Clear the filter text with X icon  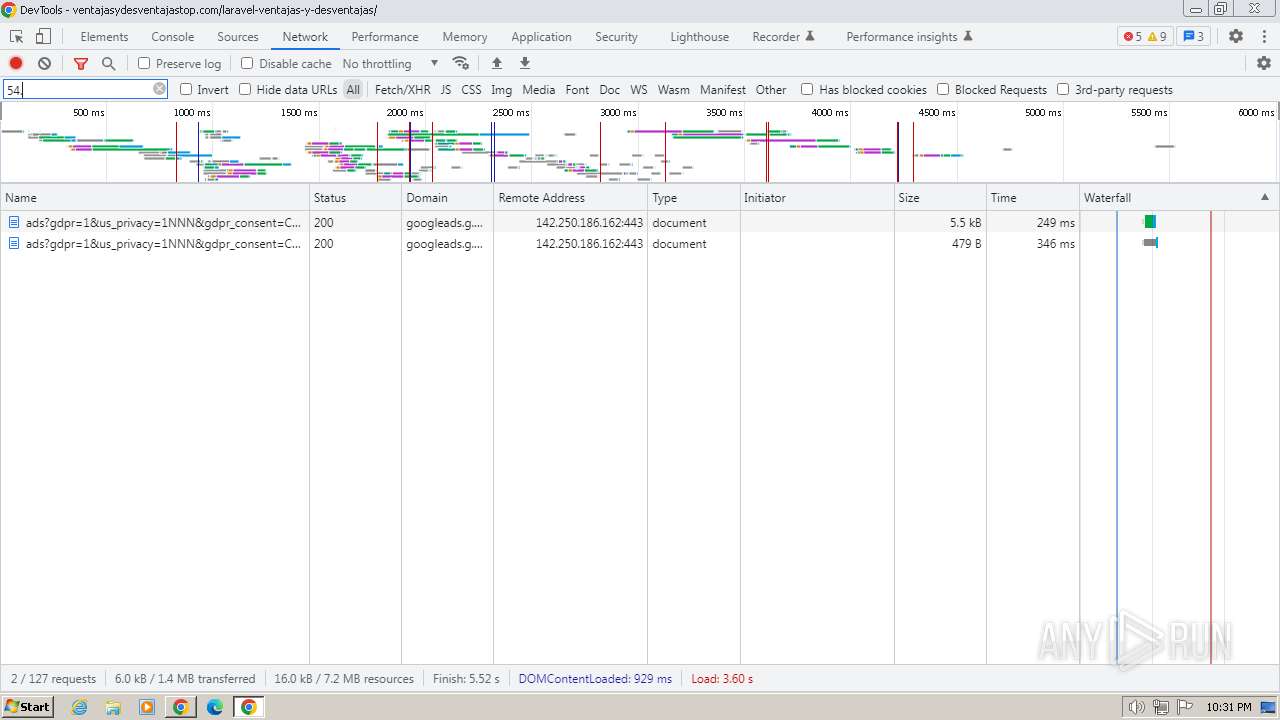[x=159, y=89]
